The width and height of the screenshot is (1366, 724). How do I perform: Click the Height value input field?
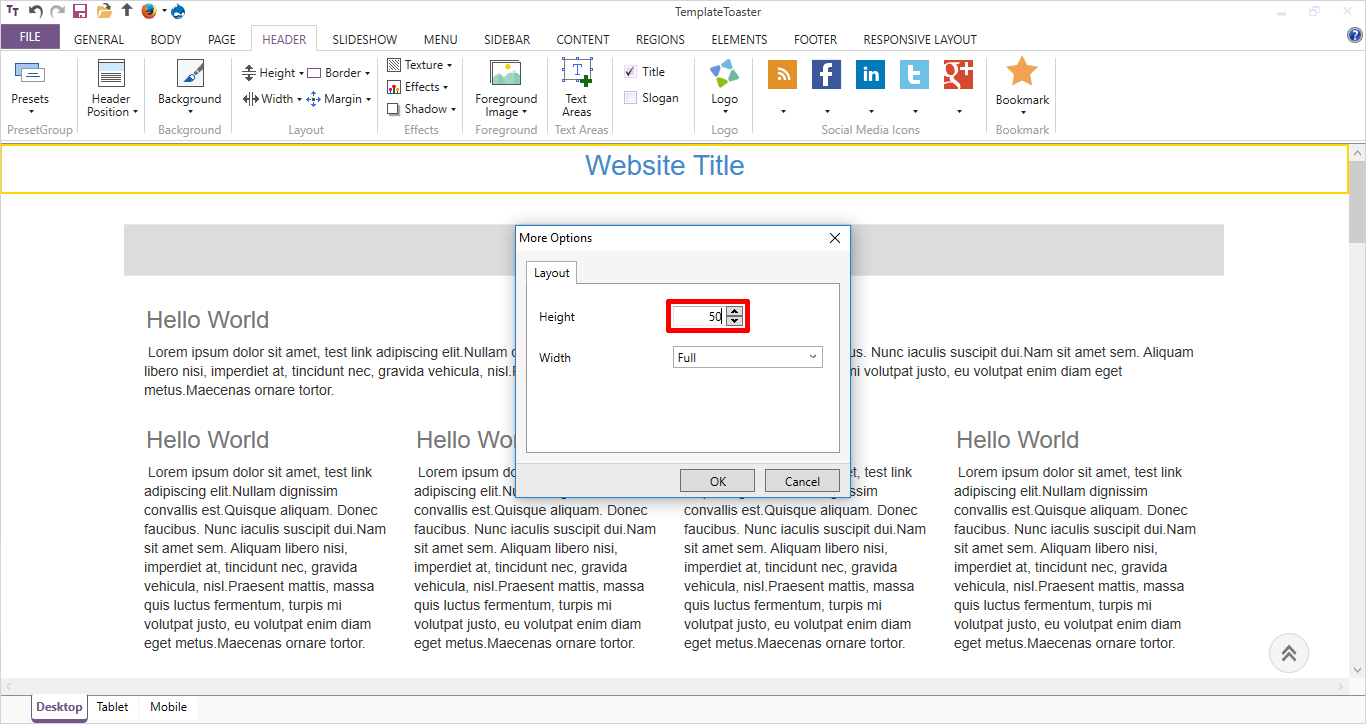pyautogui.click(x=698, y=317)
